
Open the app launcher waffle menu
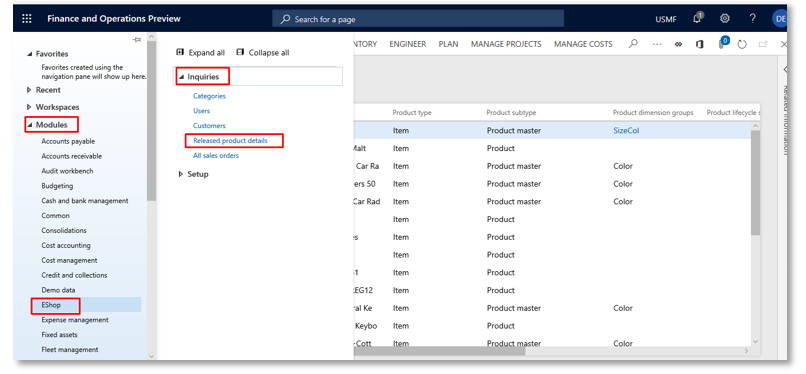[x=27, y=19]
